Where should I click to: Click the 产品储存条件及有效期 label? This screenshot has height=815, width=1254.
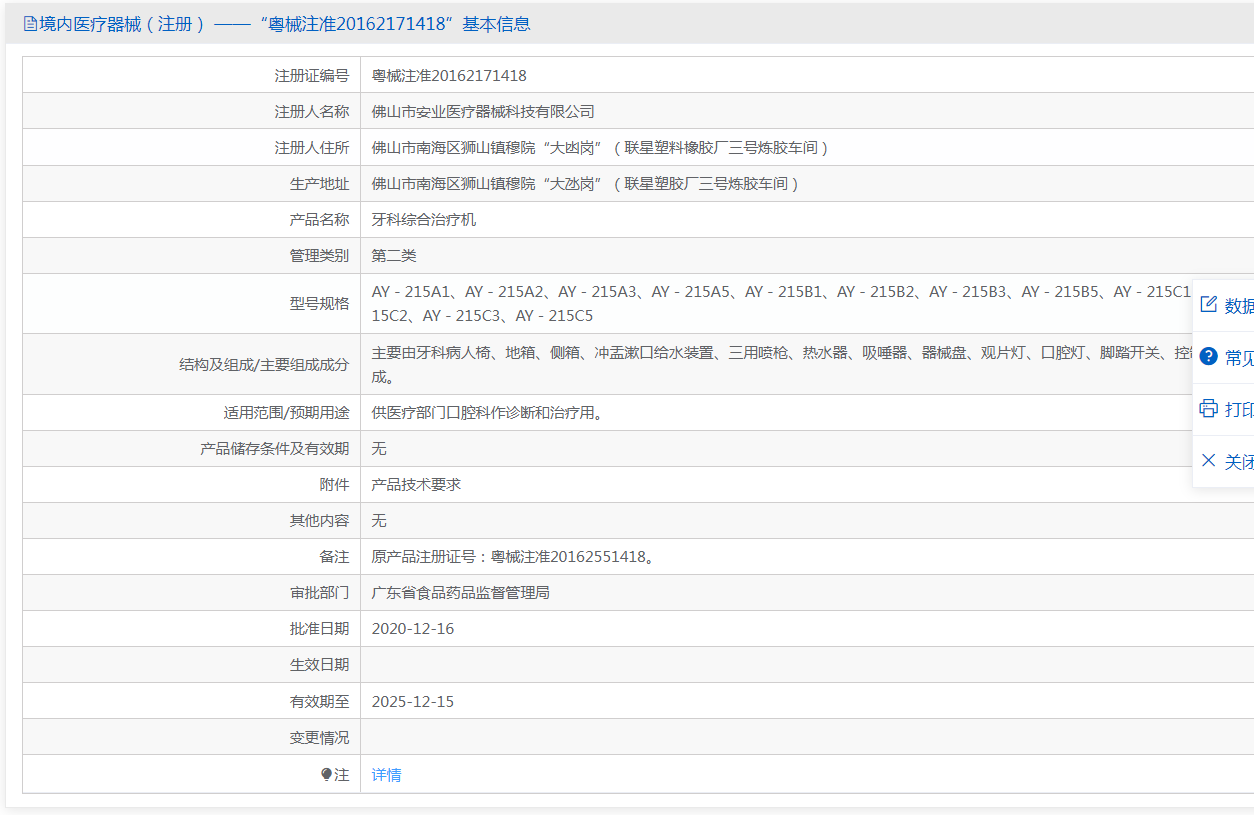click(275, 448)
